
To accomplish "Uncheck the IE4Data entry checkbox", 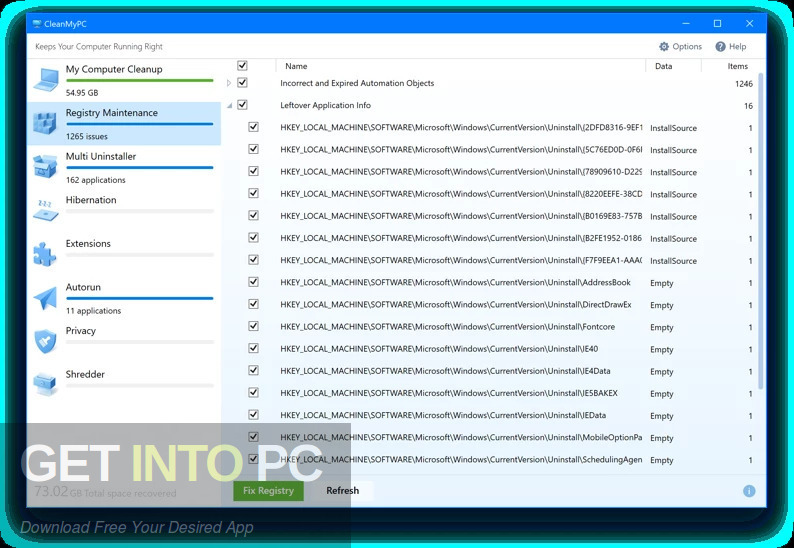I will click(x=253, y=370).
